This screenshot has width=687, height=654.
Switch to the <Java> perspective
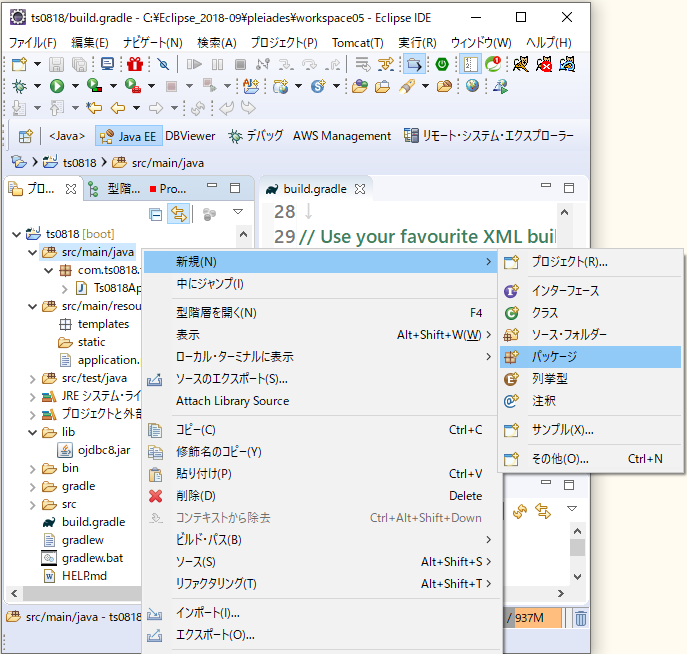click(x=67, y=136)
